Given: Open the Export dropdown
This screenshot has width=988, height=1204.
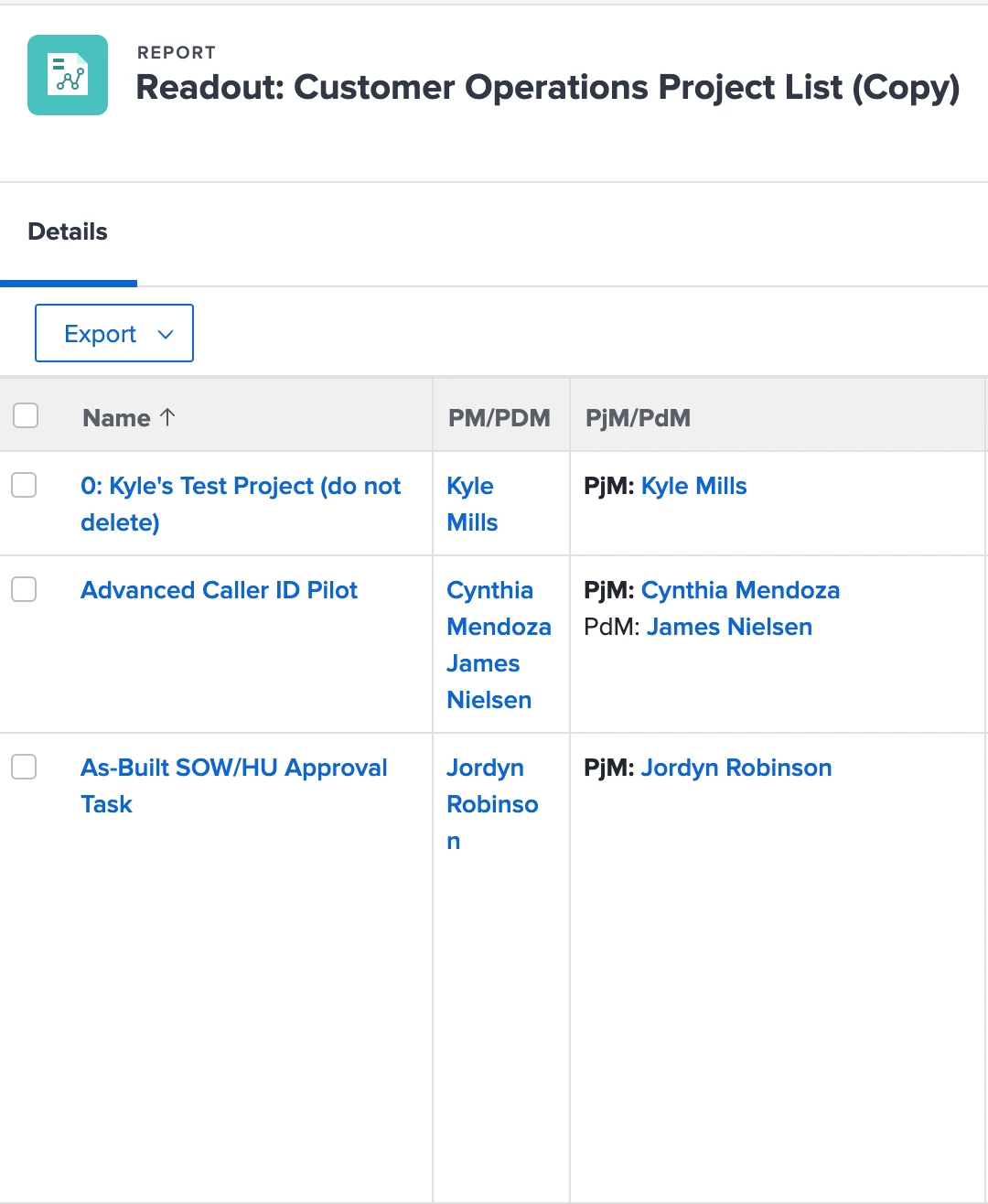Looking at the screenshot, I should point(101,334).
